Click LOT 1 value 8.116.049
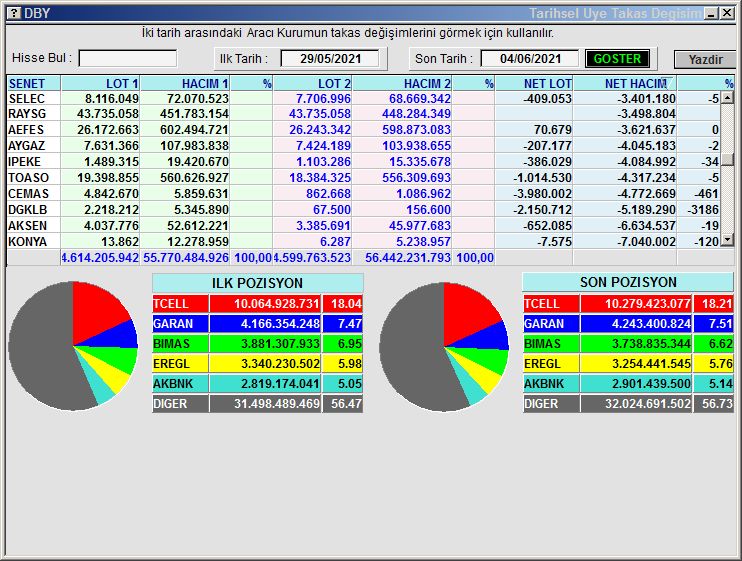 [112, 98]
